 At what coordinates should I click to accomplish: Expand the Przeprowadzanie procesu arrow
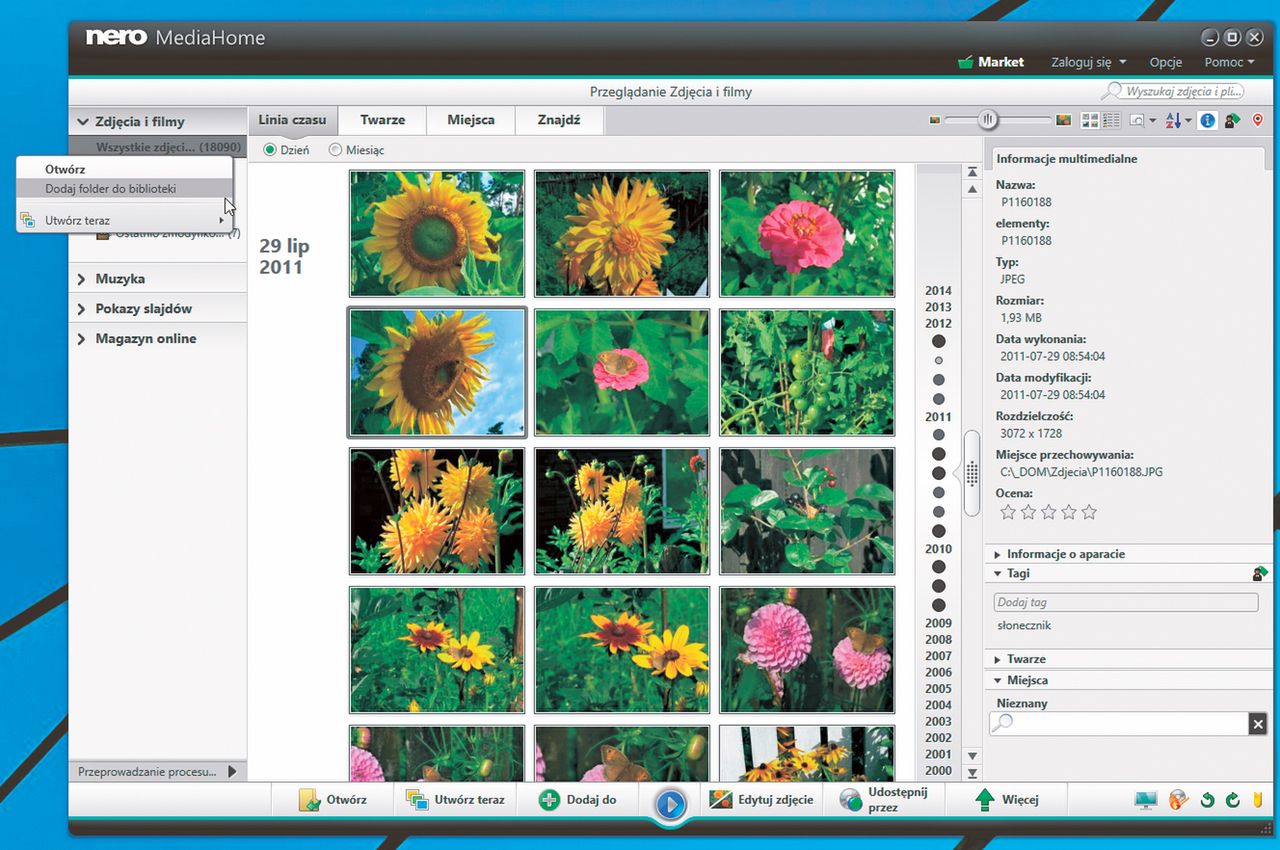pyautogui.click(x=232, y=772)
